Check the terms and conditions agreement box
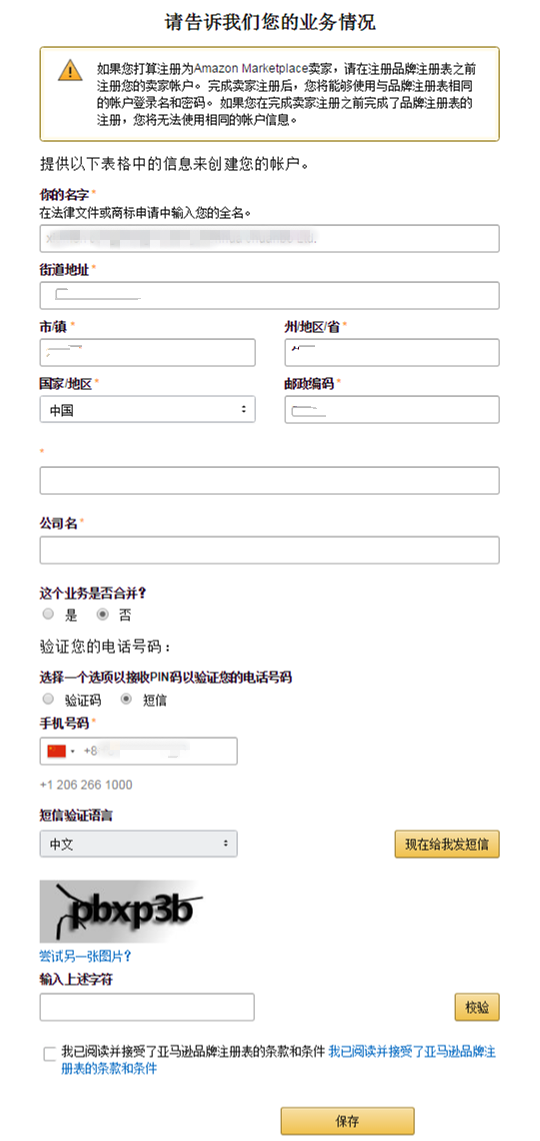 coord(49,1054)
